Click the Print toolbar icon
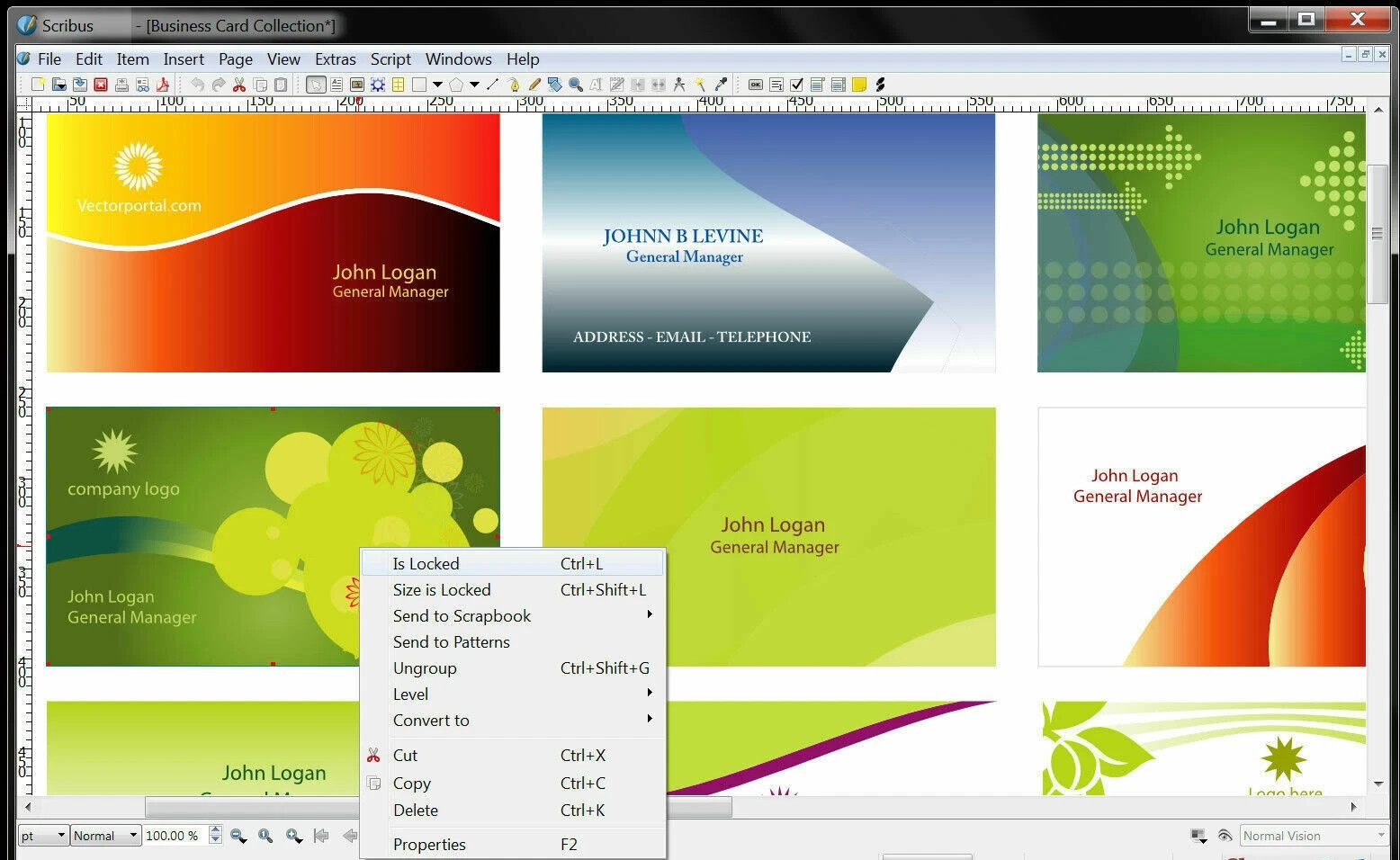 click(x=121, y=85)
